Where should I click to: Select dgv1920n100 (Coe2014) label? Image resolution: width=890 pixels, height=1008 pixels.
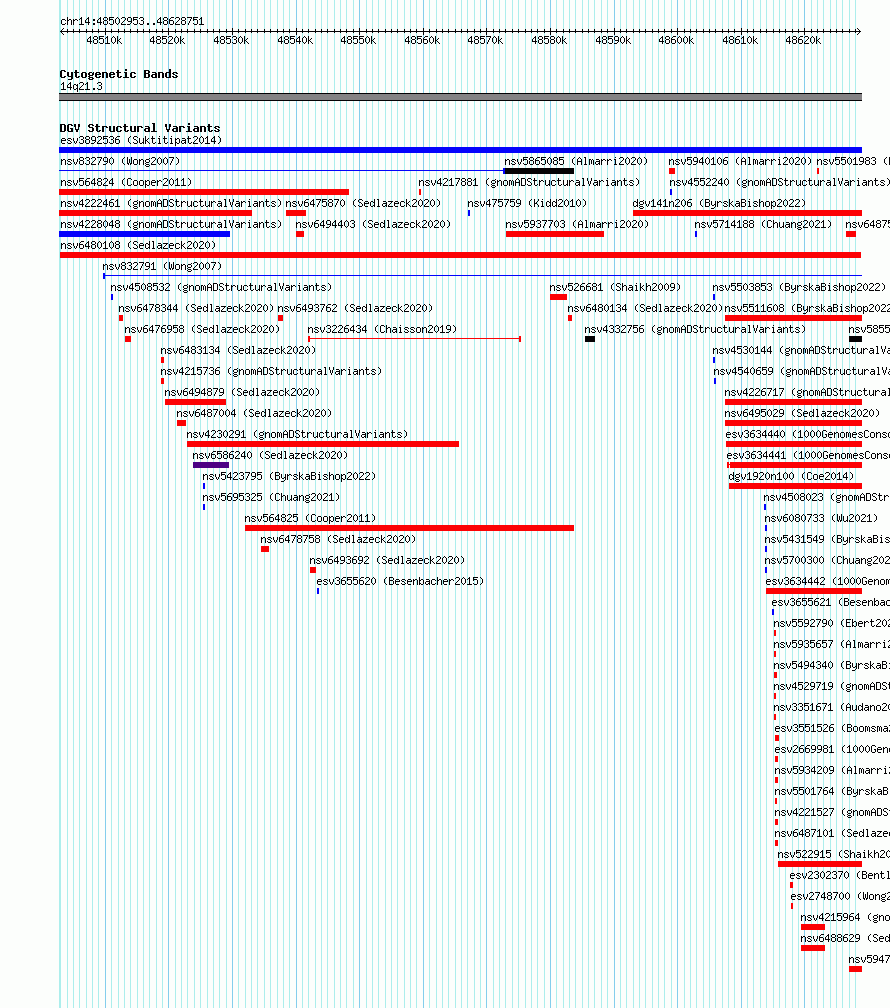(x=791, y=476)
